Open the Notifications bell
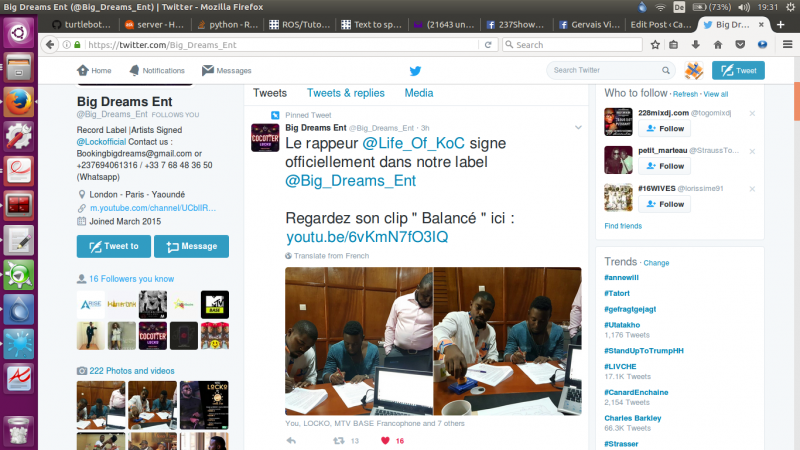Screen dimensions: 800x450 click(156, 71)
